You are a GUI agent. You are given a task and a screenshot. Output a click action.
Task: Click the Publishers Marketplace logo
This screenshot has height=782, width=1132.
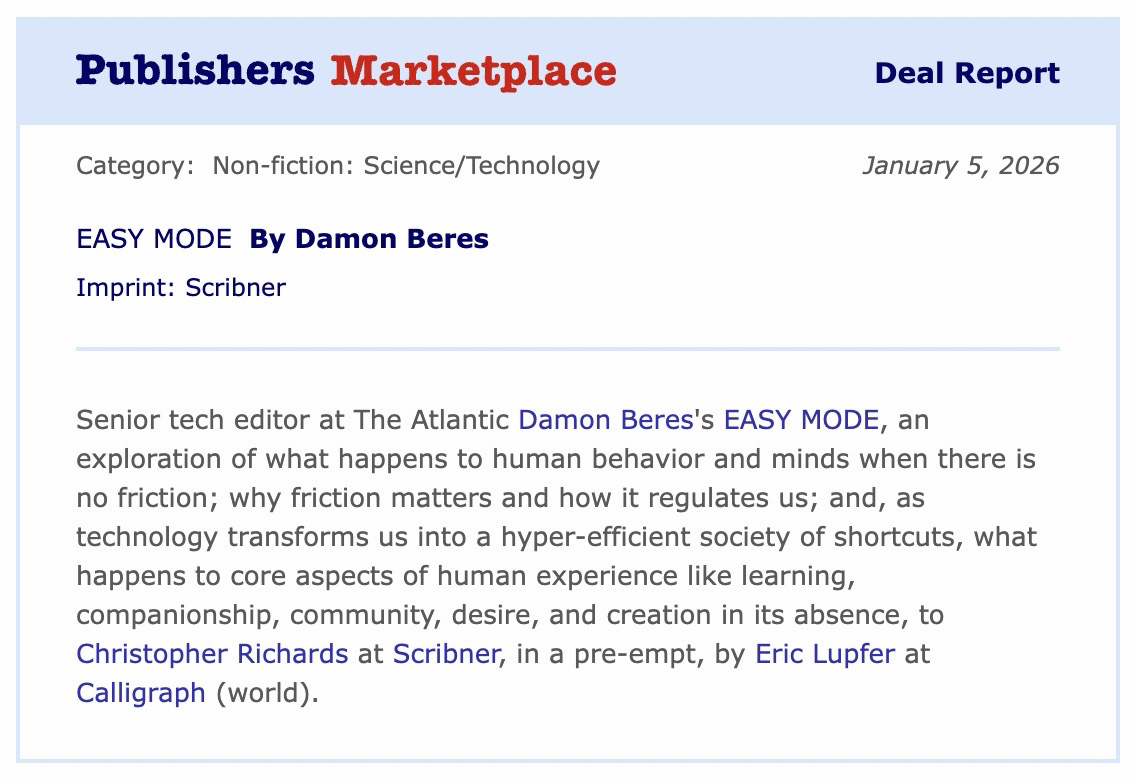[345, 71]
